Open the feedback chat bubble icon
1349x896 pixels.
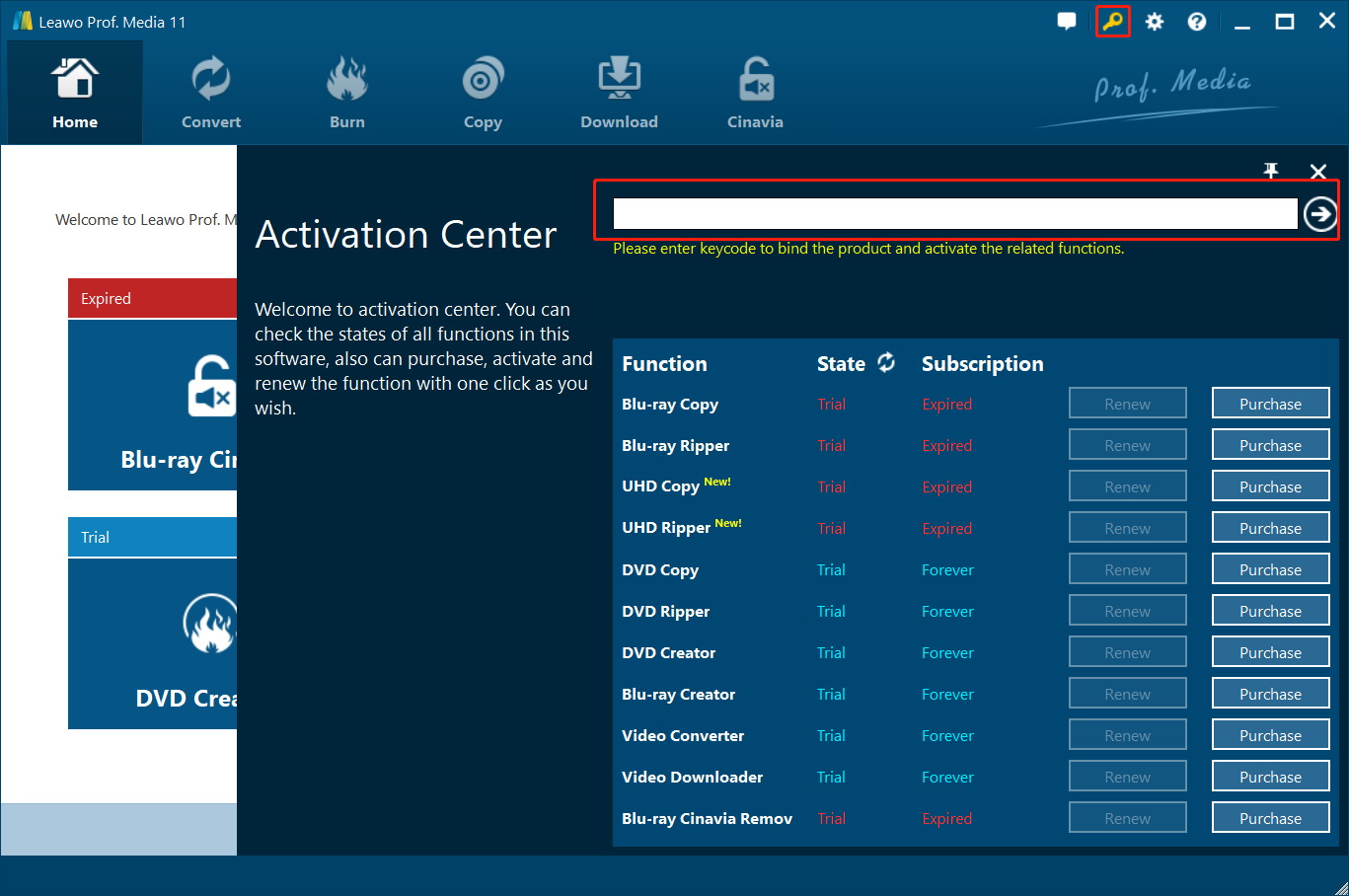(x=1067, y=22)
